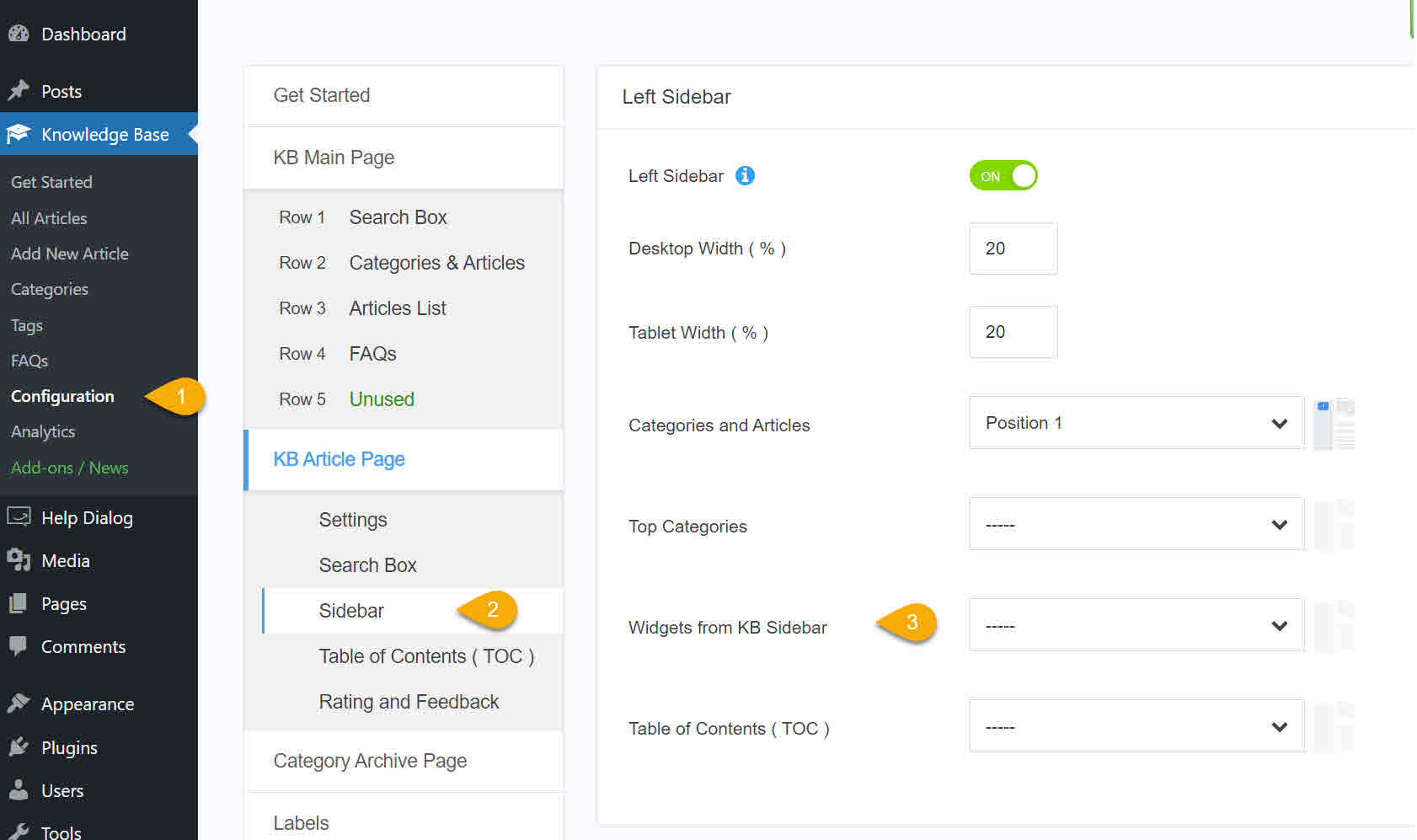This screenshot has height=840, width=1417.
Task: Expand the Widgets from KB Sidebar dropdown
Action: 1136,624
